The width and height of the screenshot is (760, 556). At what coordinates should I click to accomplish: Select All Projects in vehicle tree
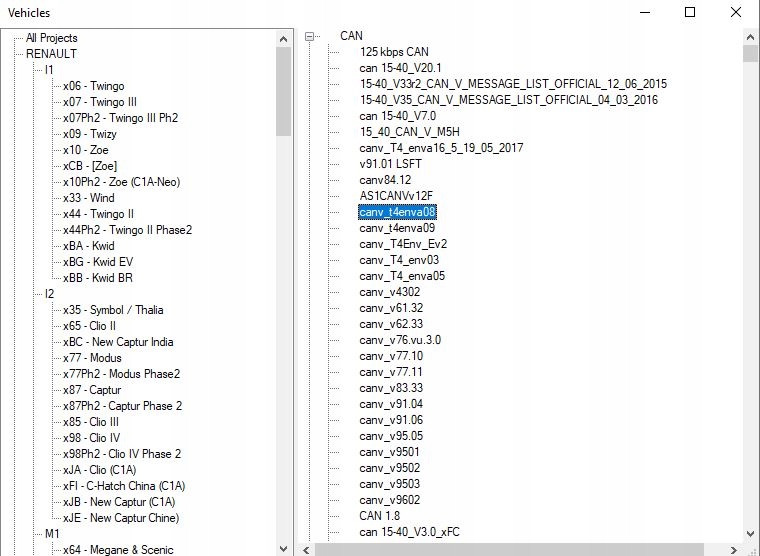pyautogui.click(x=51, y=38)
